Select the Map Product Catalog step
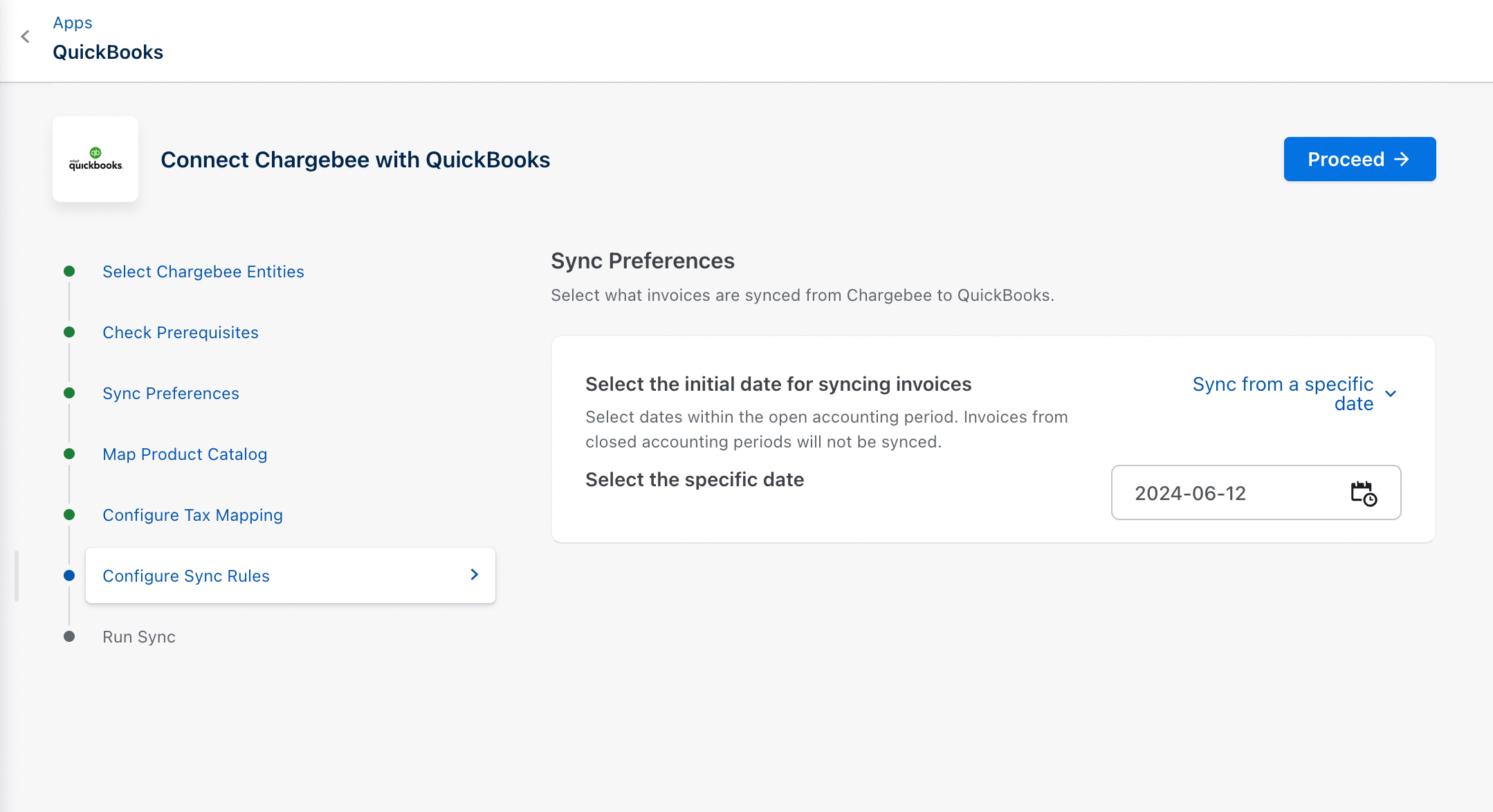Image resolution: width=1493 pixels, height=812 pixels. (185, 454)
